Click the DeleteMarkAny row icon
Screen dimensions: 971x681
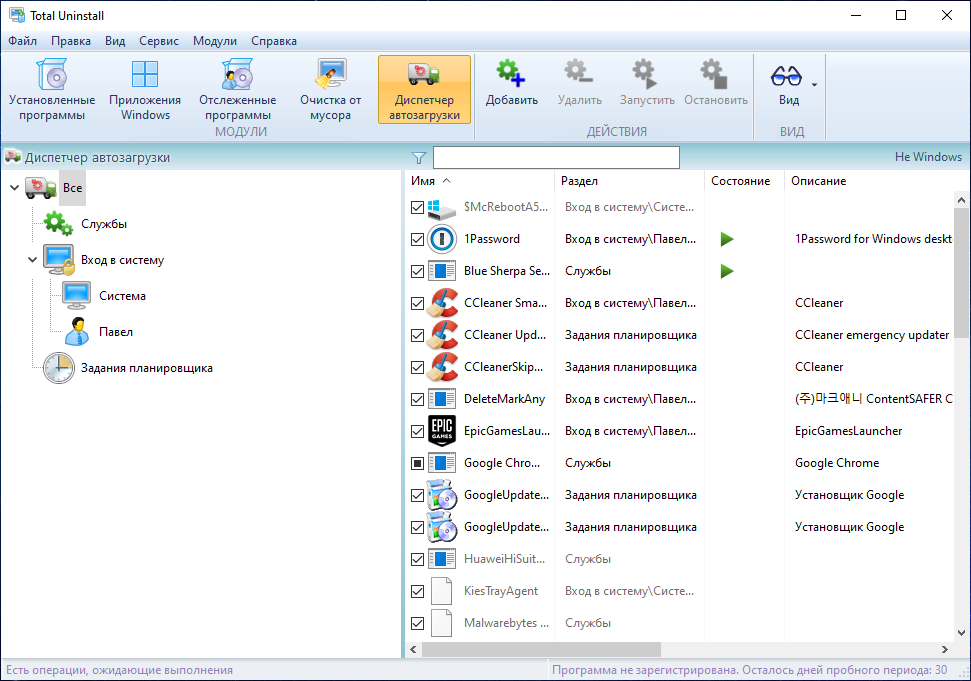[442, 399]
